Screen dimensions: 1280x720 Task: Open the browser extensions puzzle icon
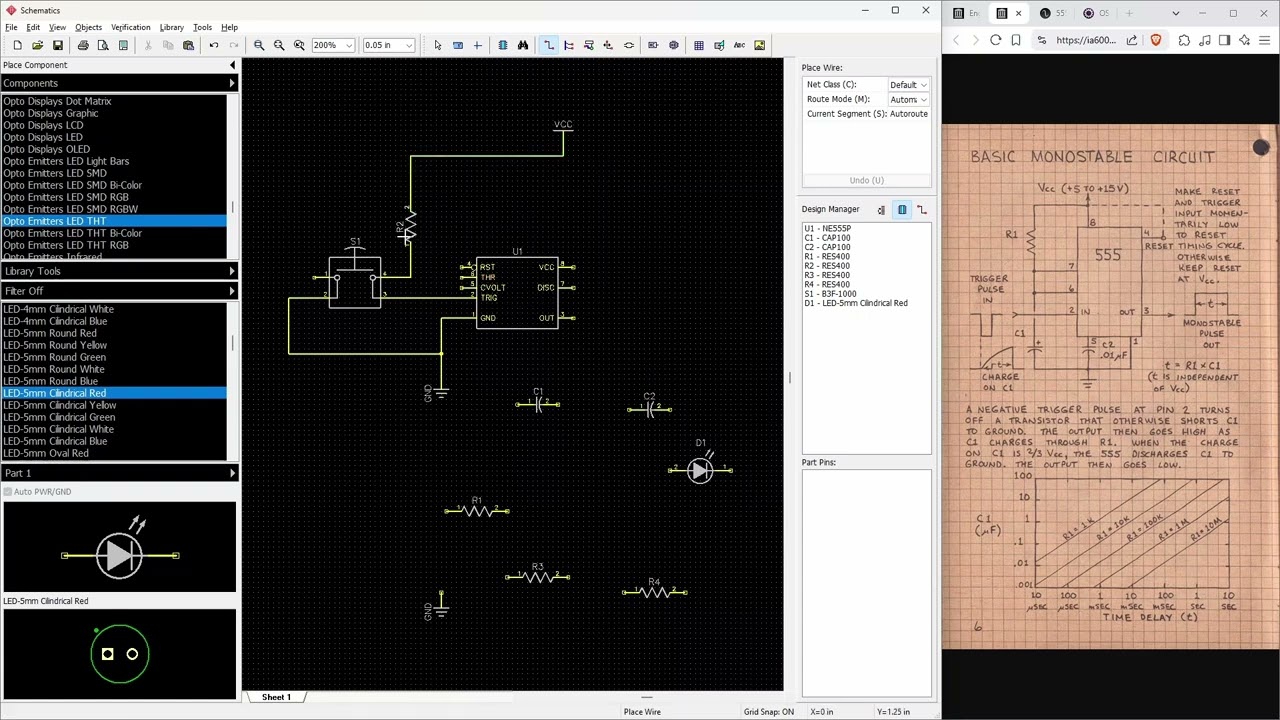(x=1184, y=40)
